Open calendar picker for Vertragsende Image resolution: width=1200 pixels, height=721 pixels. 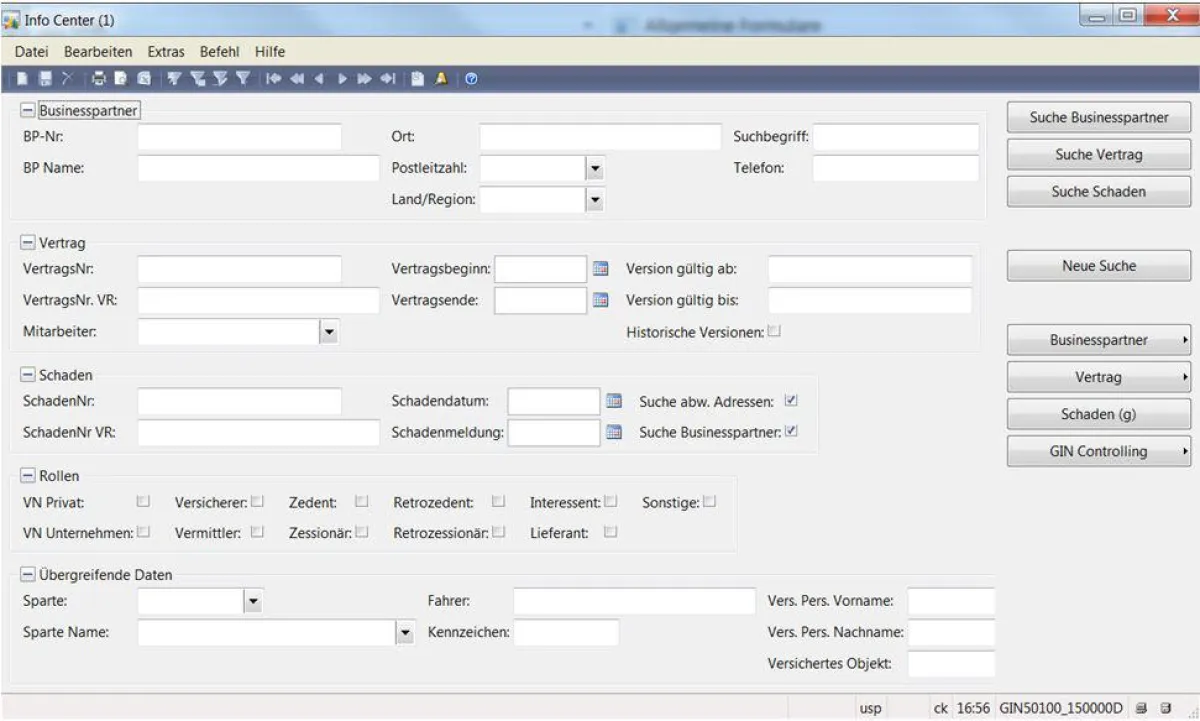601,299
